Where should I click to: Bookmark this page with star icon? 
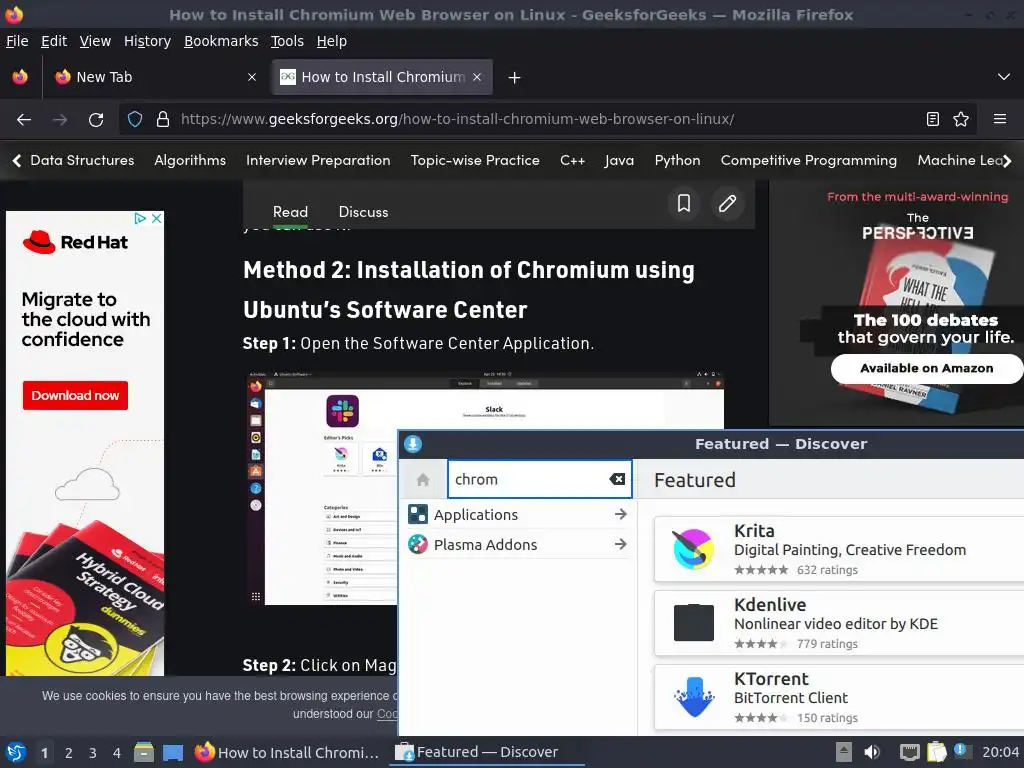coord(961,119)
